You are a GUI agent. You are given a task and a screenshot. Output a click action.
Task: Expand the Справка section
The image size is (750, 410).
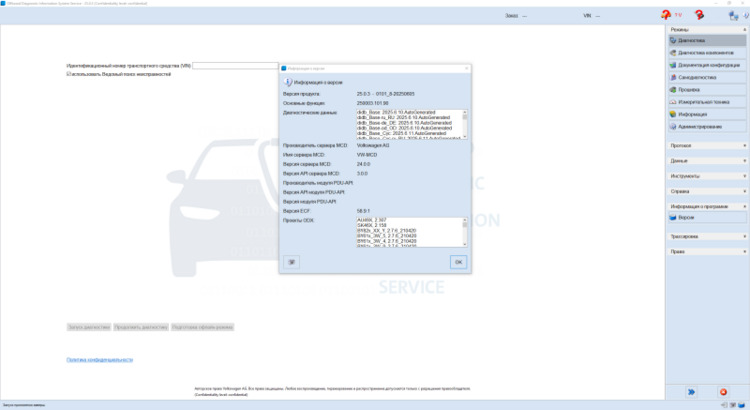pyautogui.click(x=706, y=191)
